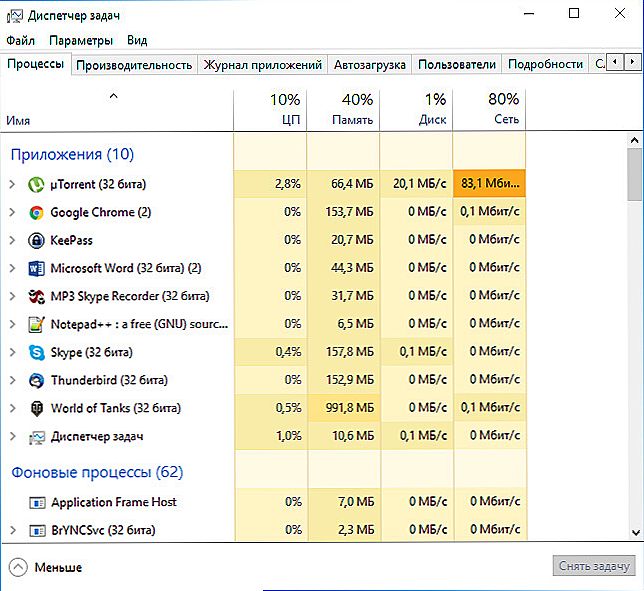
Task: Click the 83,1 Мби... network cell for µTorrent
Action: click(489, 183)
